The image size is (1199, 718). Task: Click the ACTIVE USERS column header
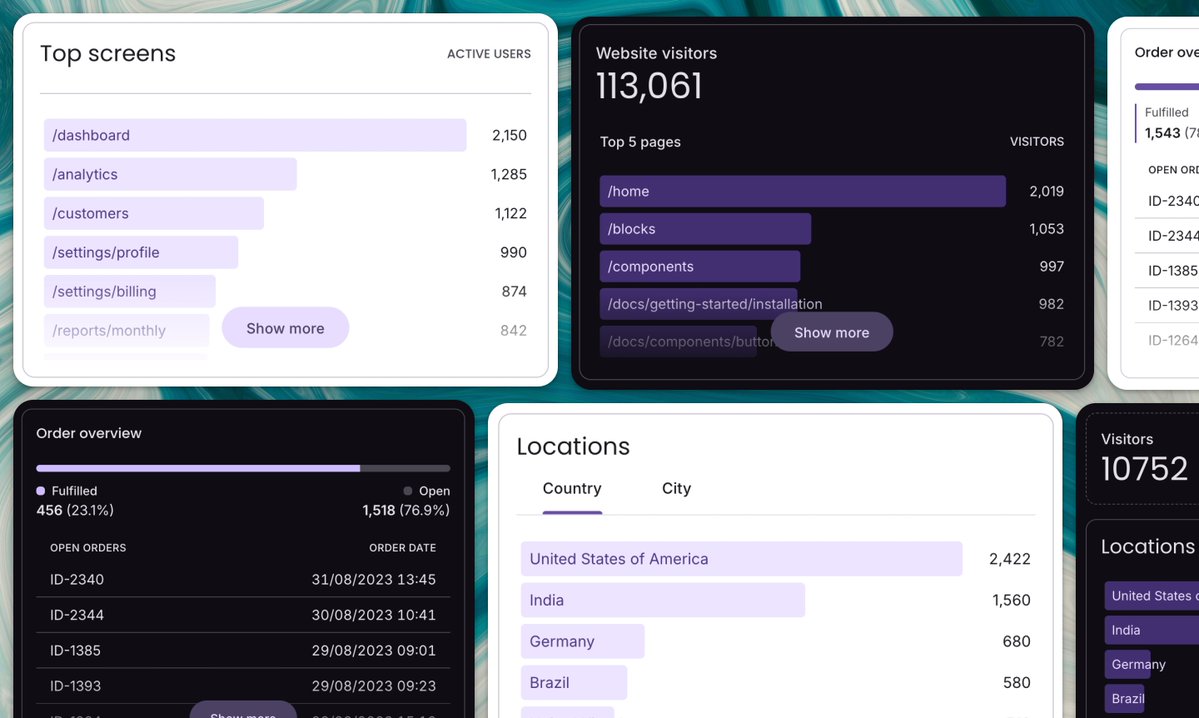point(489,54)
